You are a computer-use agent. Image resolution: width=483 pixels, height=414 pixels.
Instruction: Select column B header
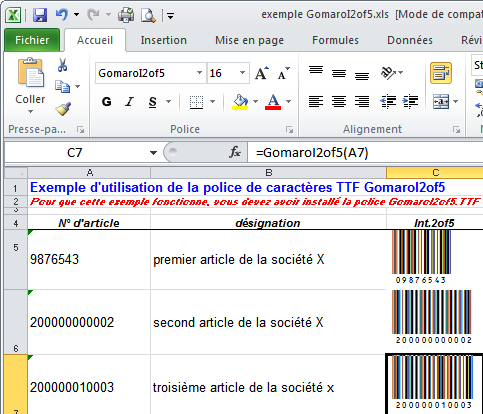tap(269, 173)
